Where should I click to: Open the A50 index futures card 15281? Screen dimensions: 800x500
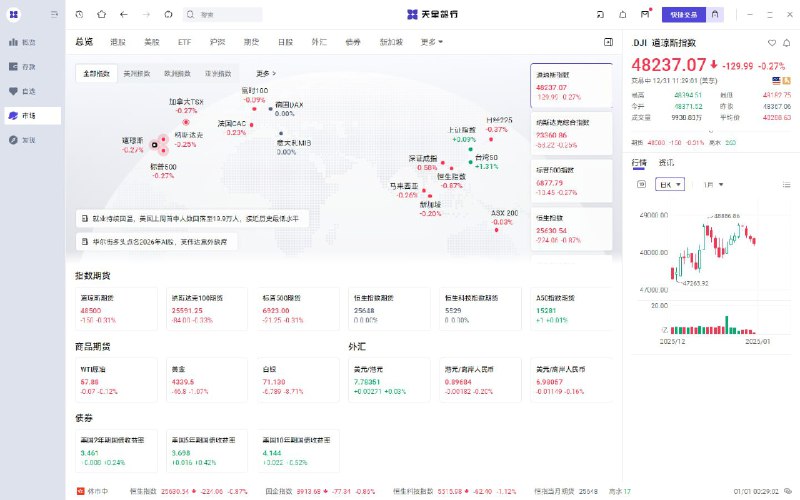point(571,309)
